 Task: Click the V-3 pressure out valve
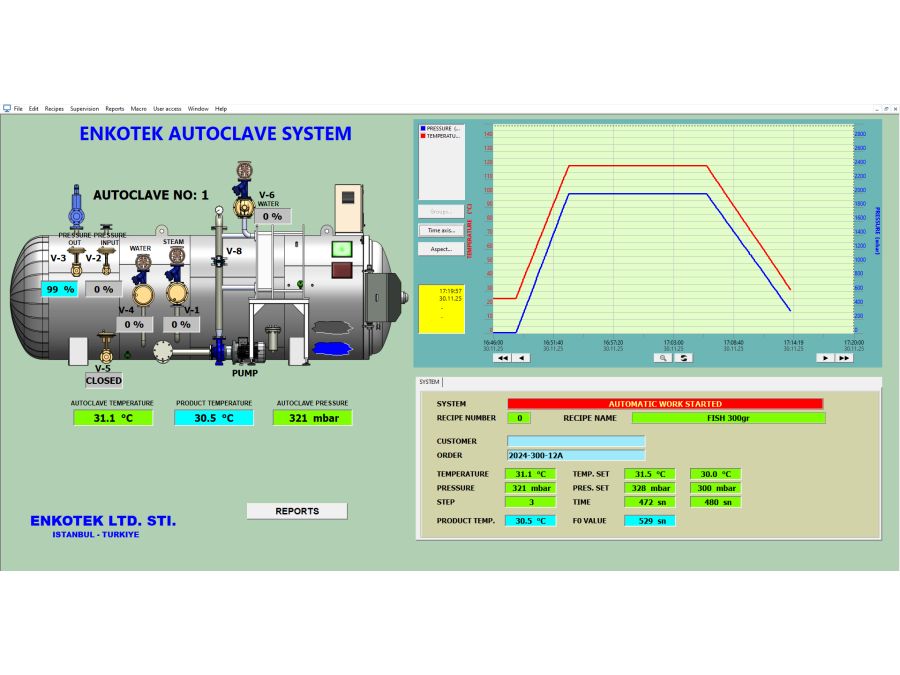[74, 260]
